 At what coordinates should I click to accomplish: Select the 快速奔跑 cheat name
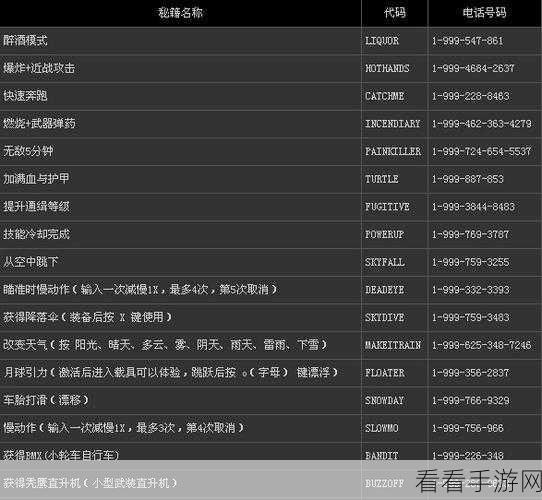[25, 96]
